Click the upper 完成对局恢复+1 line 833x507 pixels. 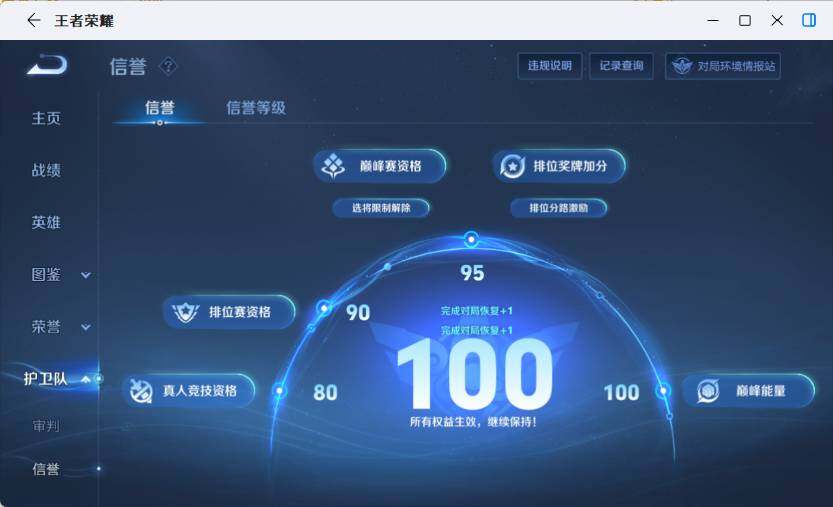tap(477, 311)
